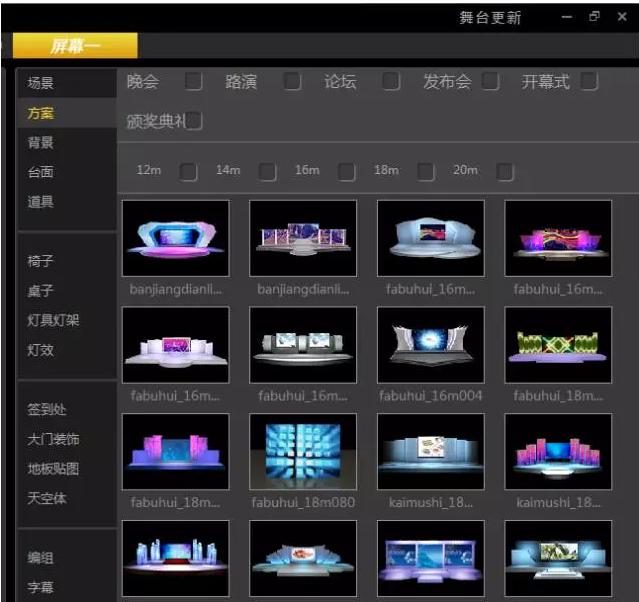The width and height of the screenshot is (639, 602).
Task: Enable the 12m size filter checkbox
Action: [x=188, y=172]
